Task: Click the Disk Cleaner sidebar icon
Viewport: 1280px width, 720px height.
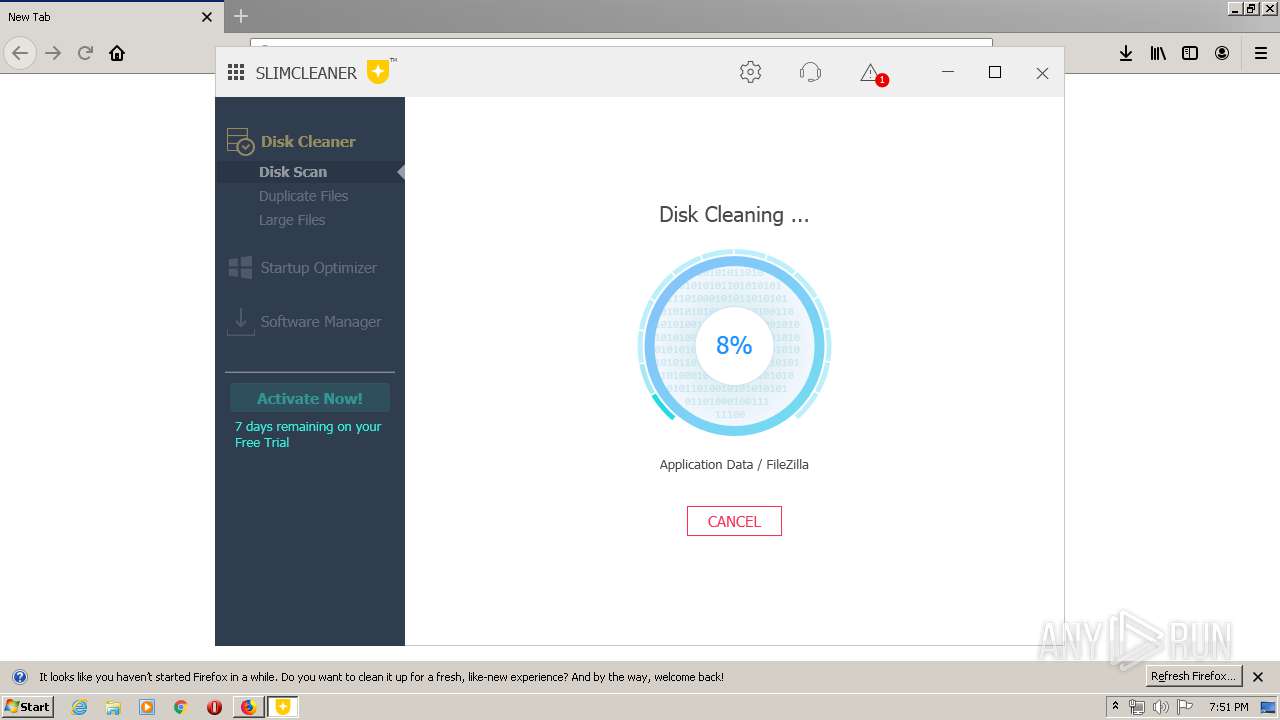Action: pos(240,142)
